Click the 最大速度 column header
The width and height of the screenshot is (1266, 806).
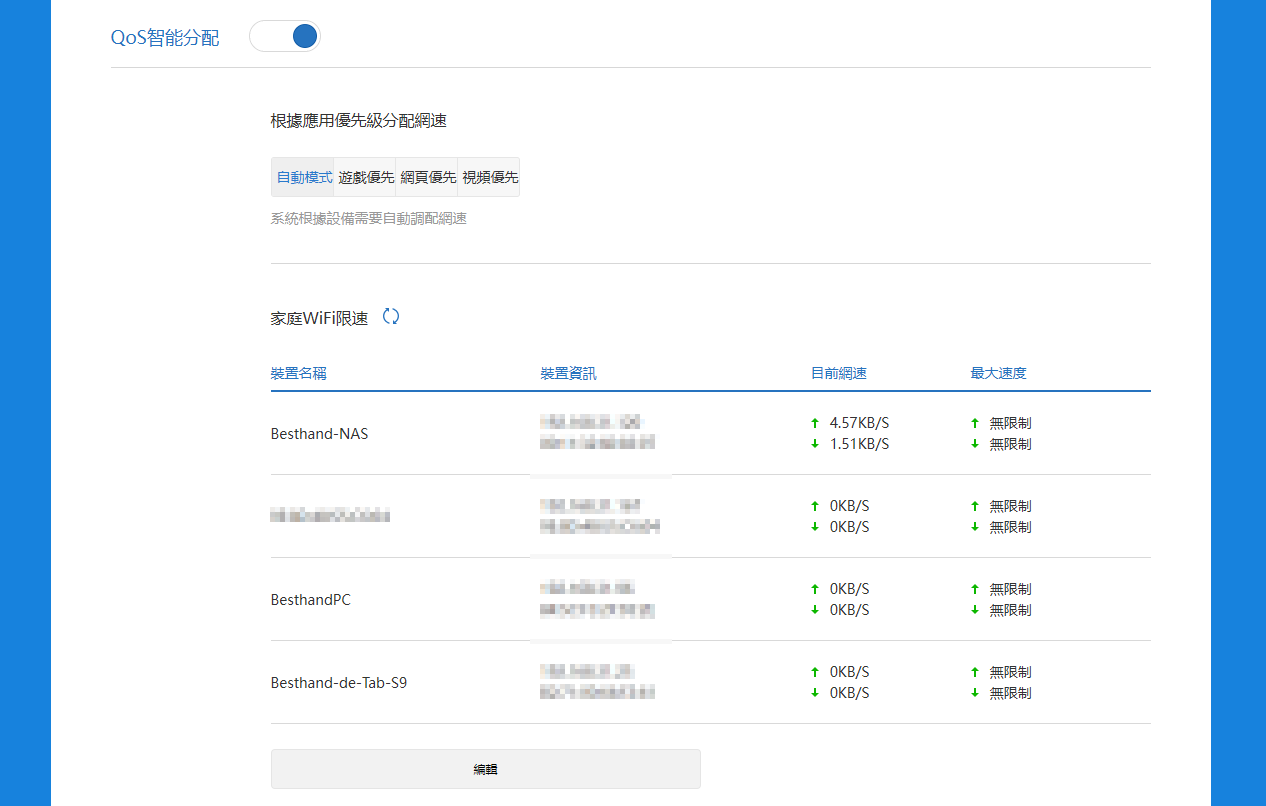click(998, 373)
